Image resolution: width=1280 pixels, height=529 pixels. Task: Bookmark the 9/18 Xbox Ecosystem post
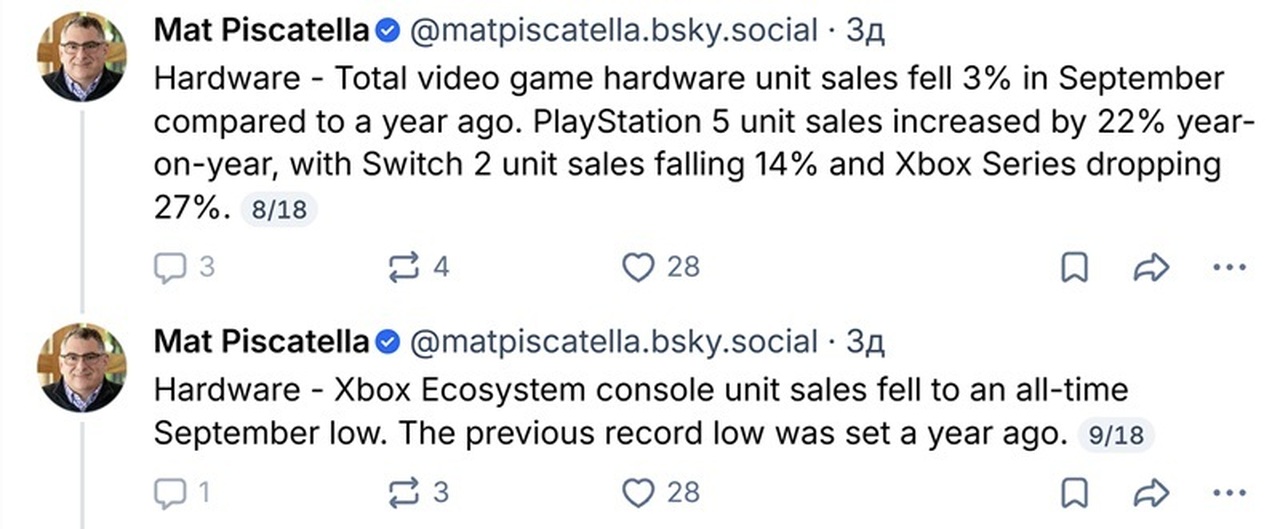pos(1074,492)
